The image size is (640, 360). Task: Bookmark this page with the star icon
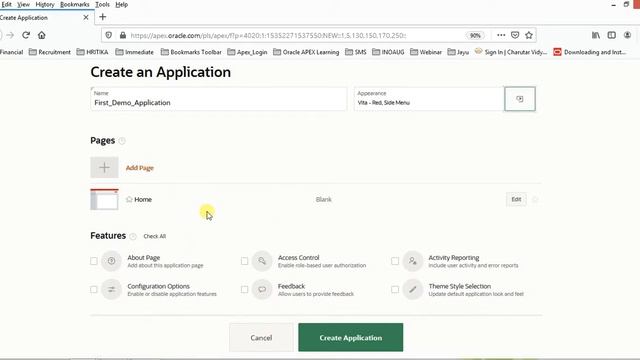pos(529,35)
